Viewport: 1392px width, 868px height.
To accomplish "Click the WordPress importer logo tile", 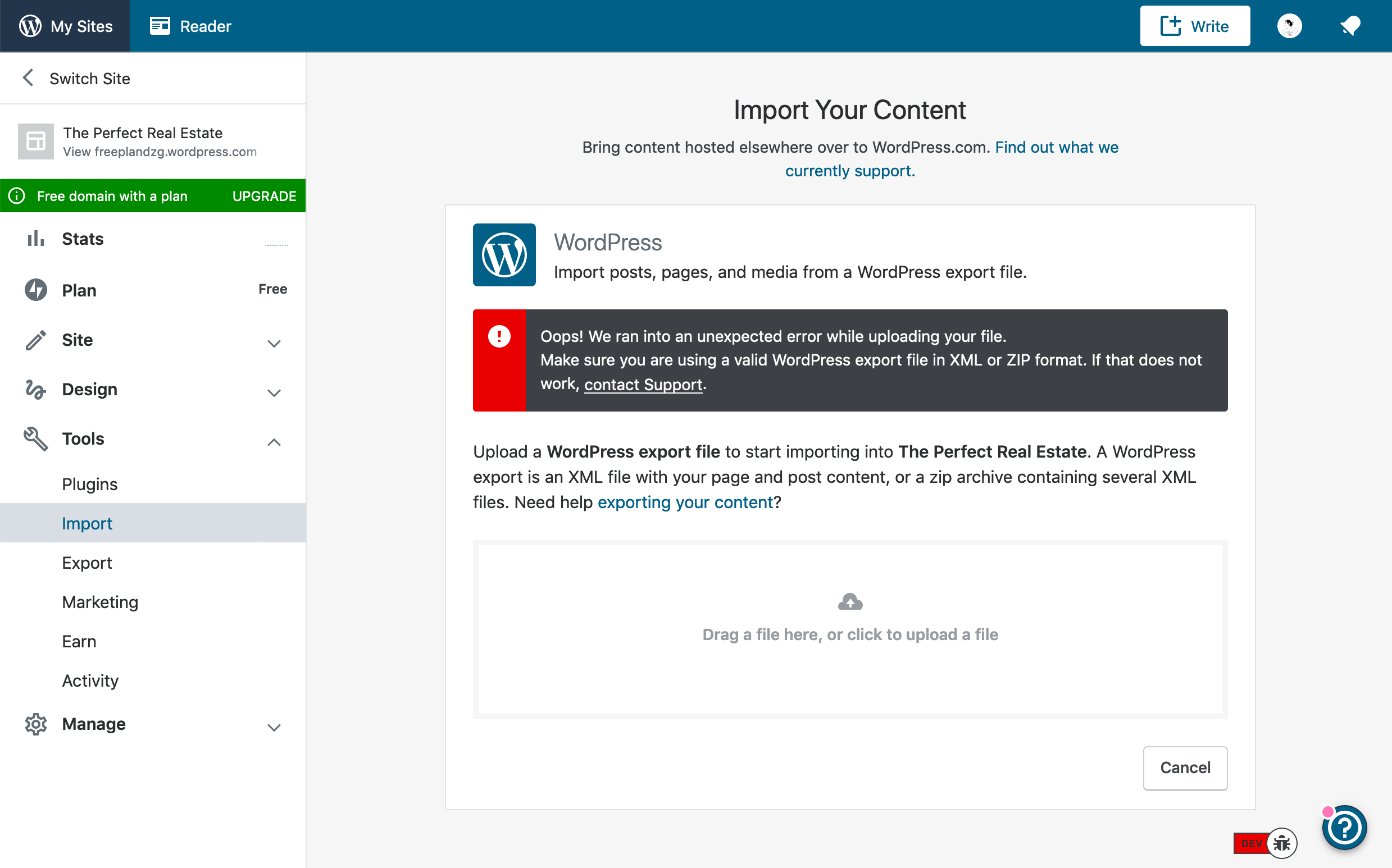I will 504,255.
